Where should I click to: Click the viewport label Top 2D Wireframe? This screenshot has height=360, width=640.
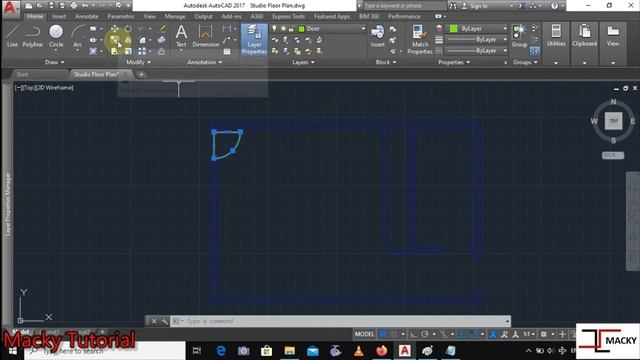(x=44, y=88)
